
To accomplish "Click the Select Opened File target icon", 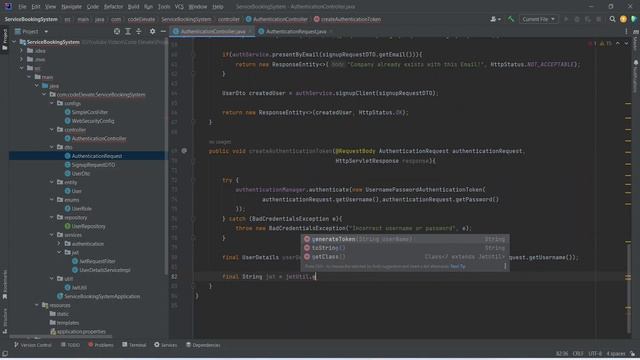I will [x=117, y=31].
